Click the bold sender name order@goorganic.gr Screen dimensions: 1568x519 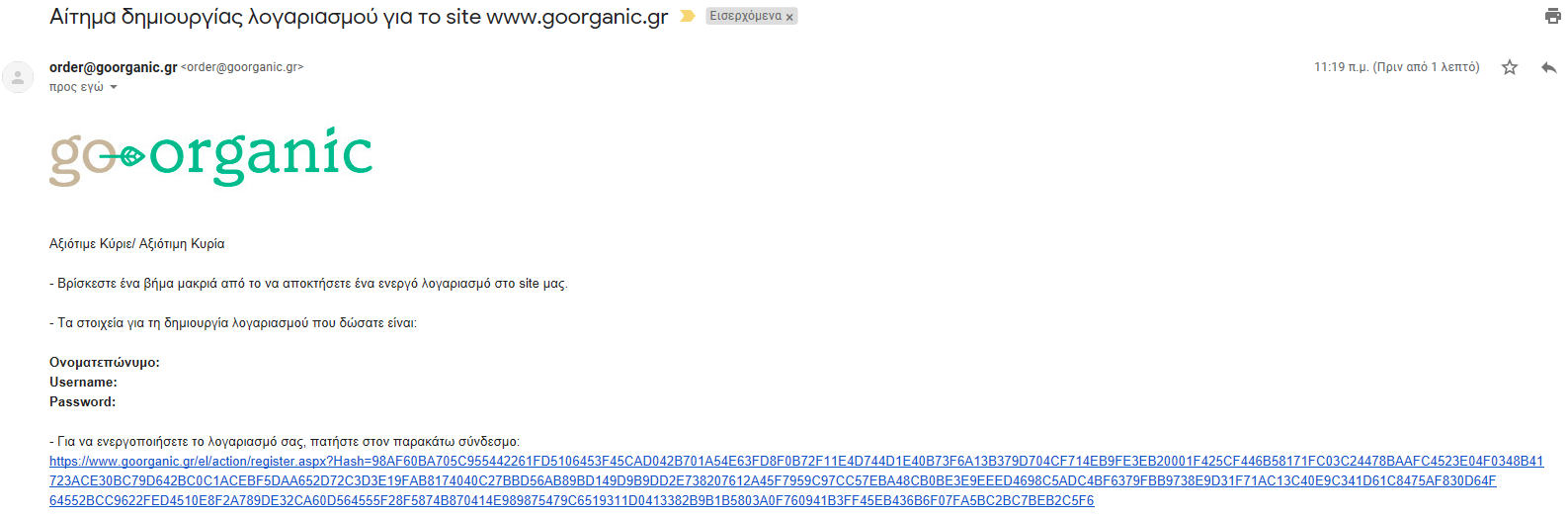point(114,67)
